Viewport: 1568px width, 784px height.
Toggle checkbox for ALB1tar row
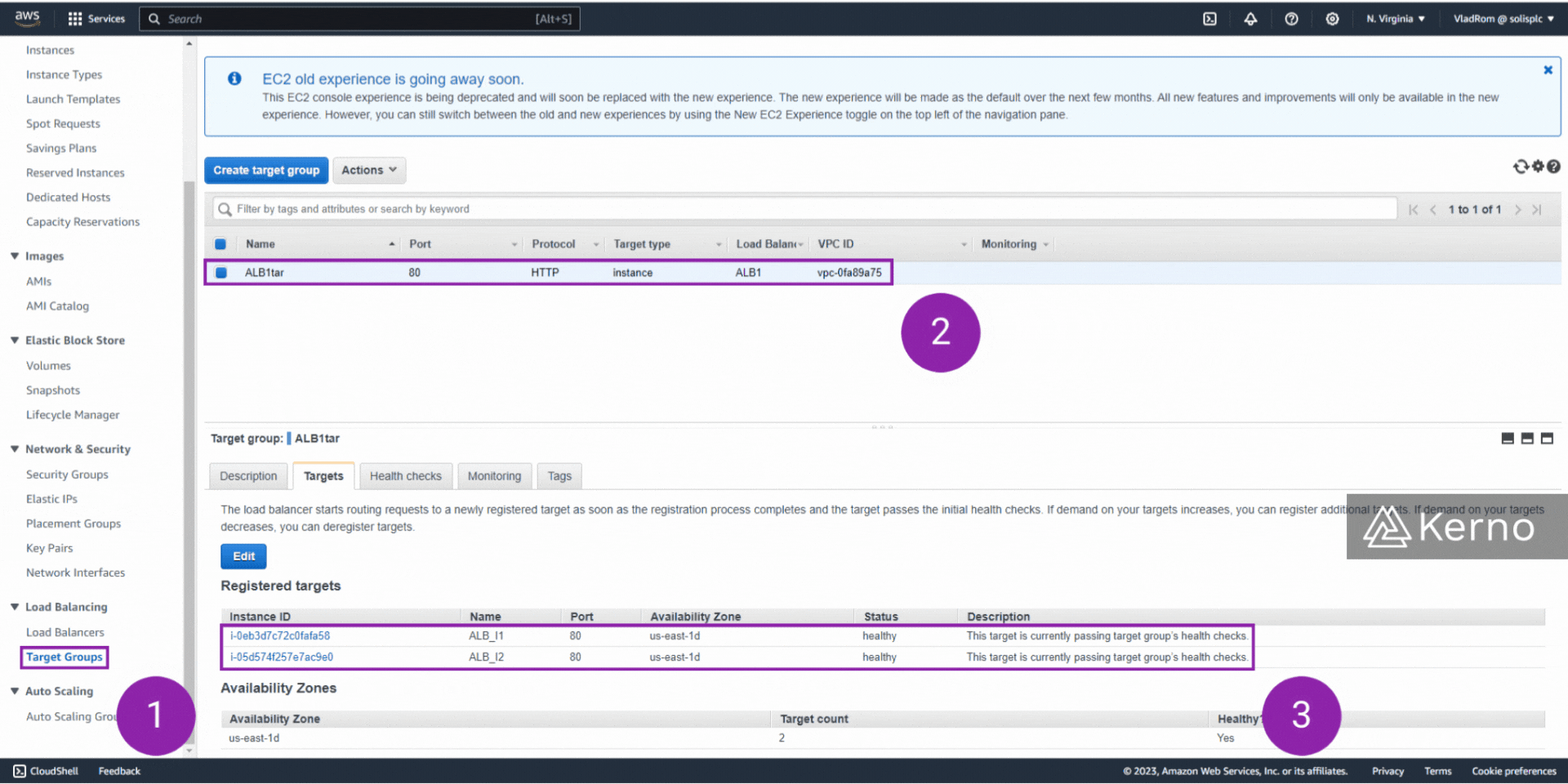coord(220,273)
